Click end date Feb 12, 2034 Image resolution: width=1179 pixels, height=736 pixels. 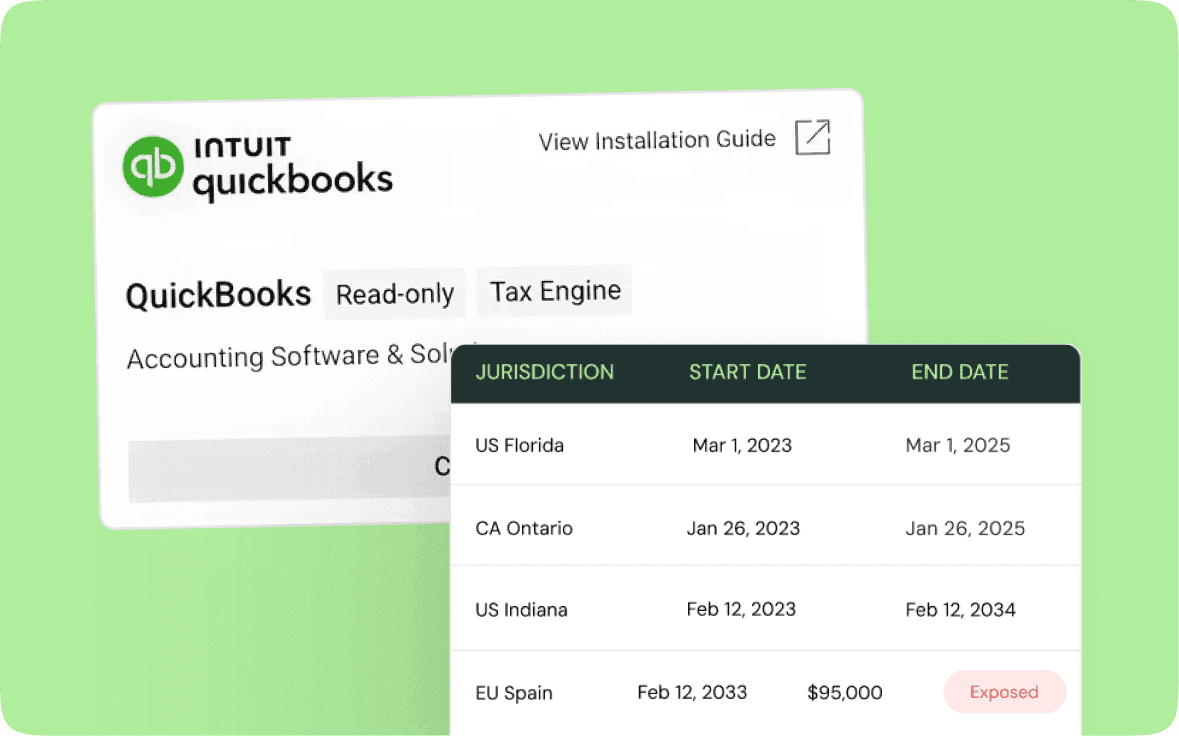coord(960,610)
